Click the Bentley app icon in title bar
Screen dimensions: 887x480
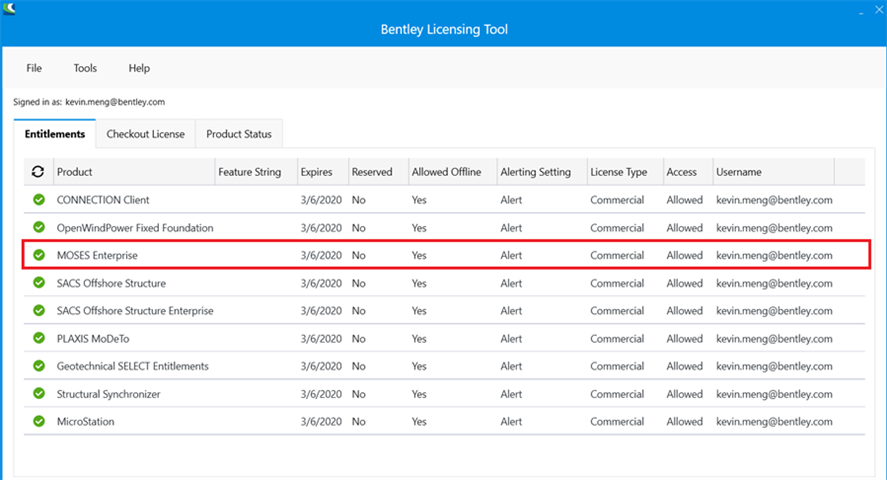tap(9, 9)
